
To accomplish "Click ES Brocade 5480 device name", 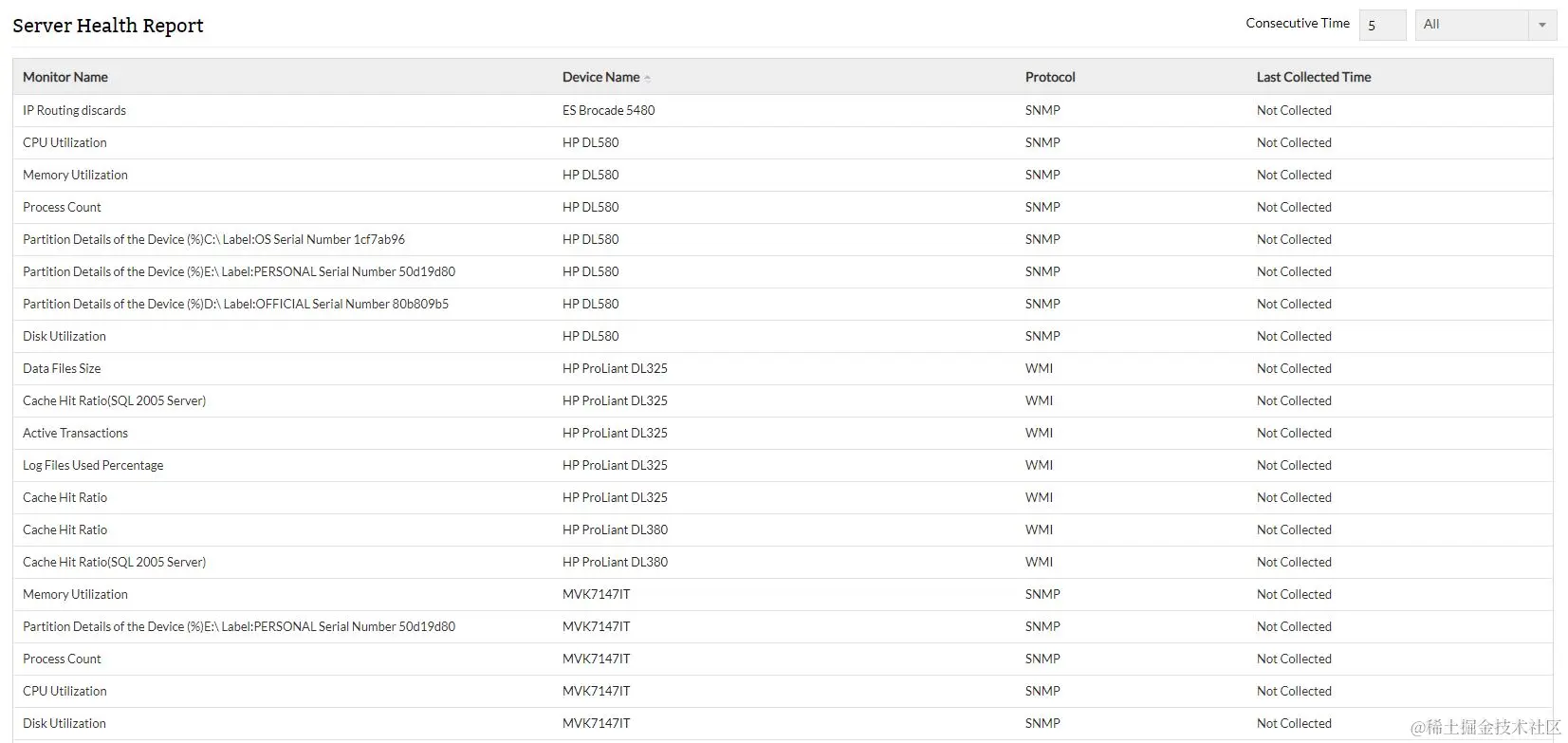I will 608,110.
